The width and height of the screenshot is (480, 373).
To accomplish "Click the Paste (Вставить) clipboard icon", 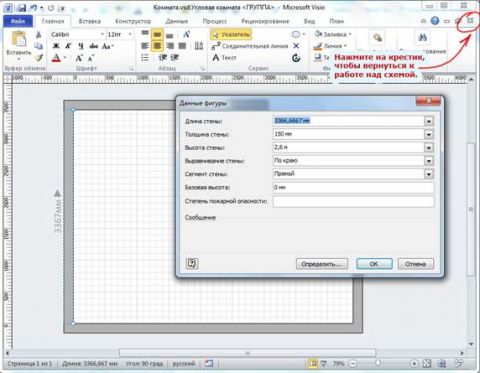I will pyautogui.click(x=19, y=39).
